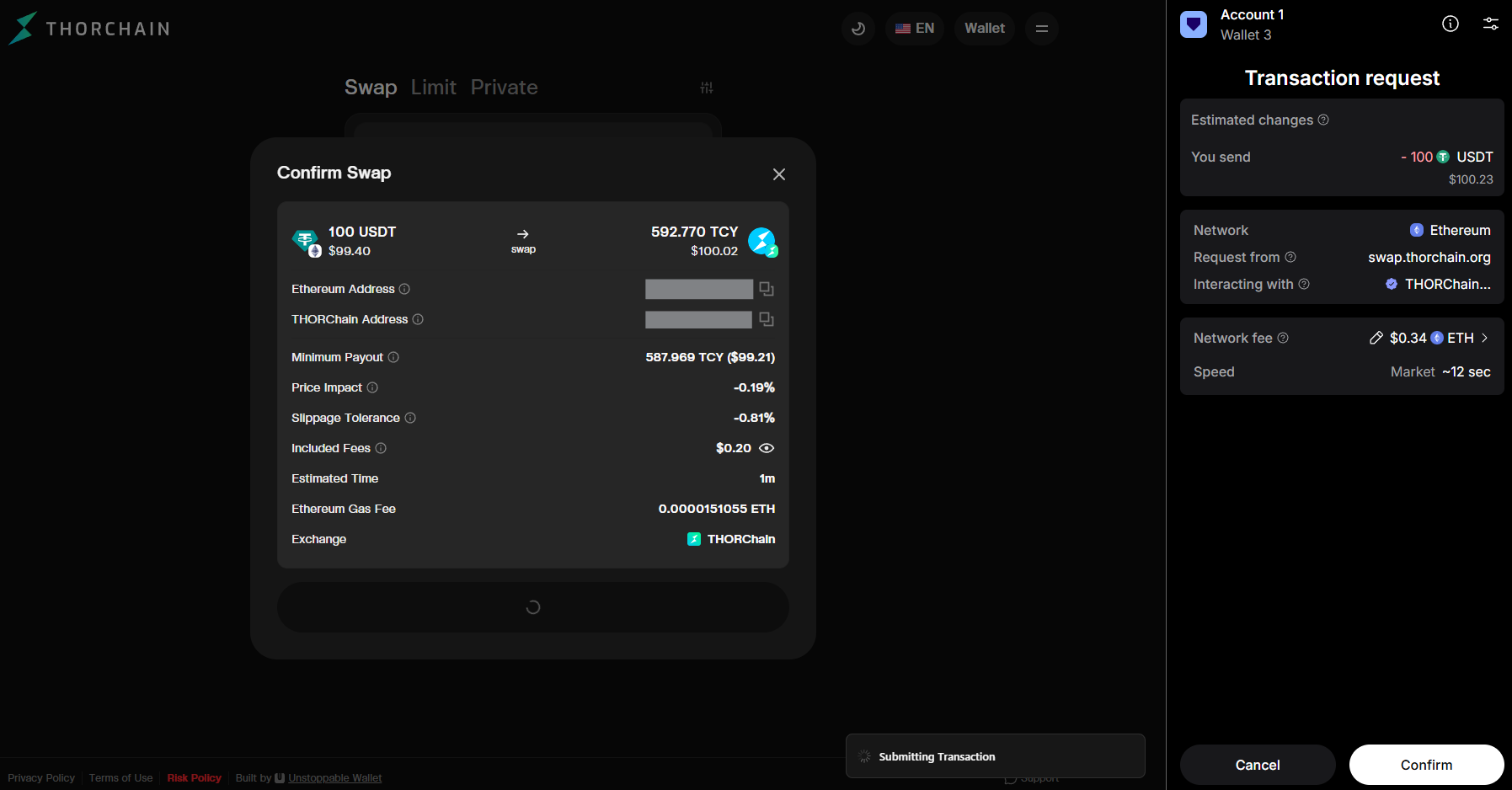Image resolution: width=1512 pixels, height=790 pixels.
Task: Switch to the Private tab
Action: coord(504,88)
